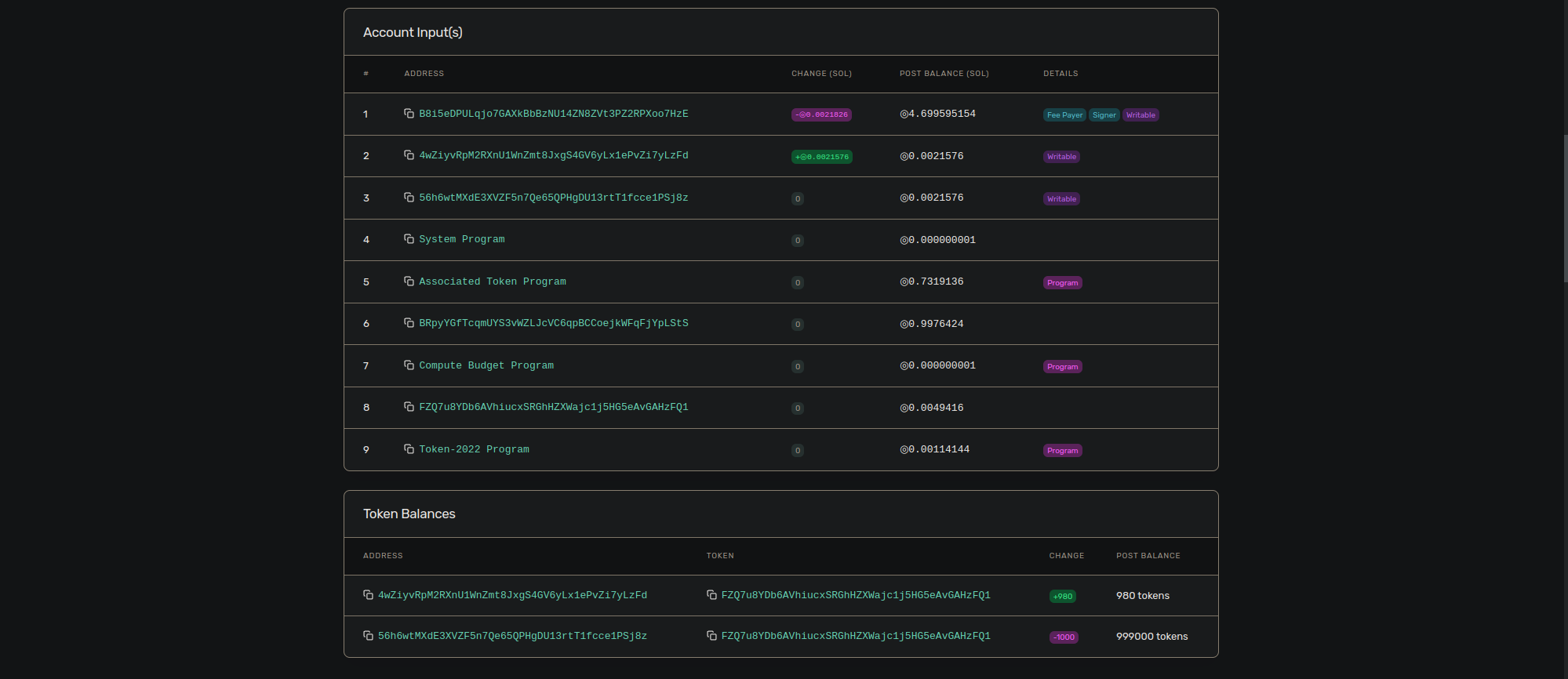This screenshot has height=679, width=1568.
Task: Select post balance 0.0049416
Action: click(932, 408)
